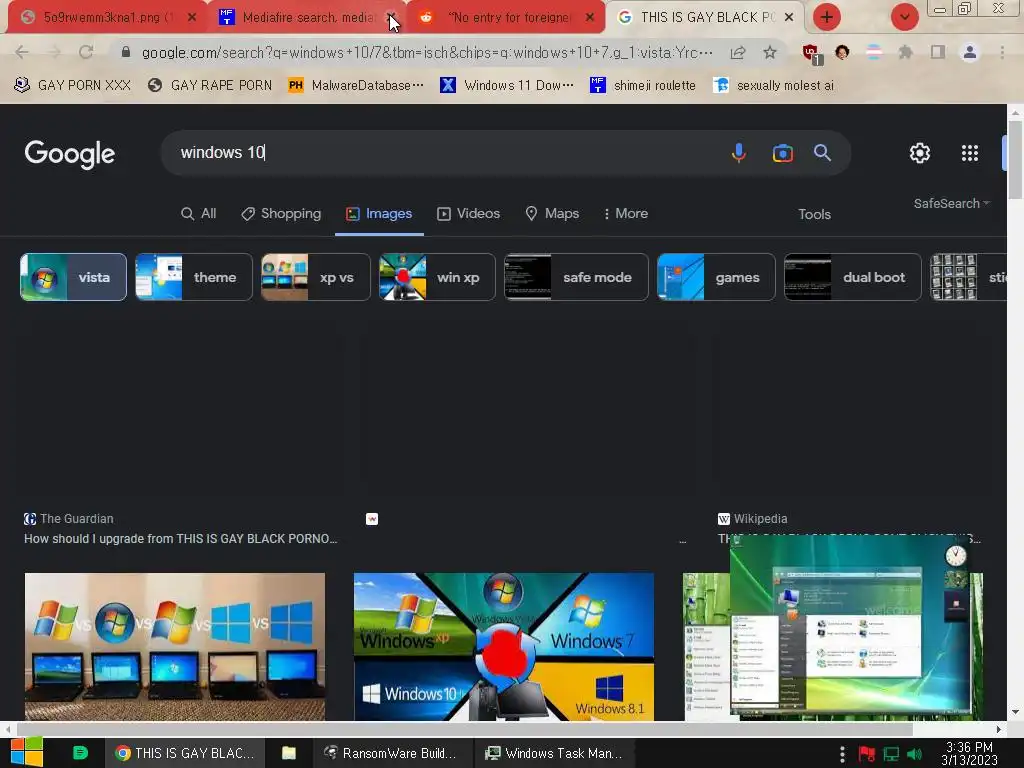Click the Windows Start button
The height and width of the screenshot is (768, 1024).
coord(27,752)
